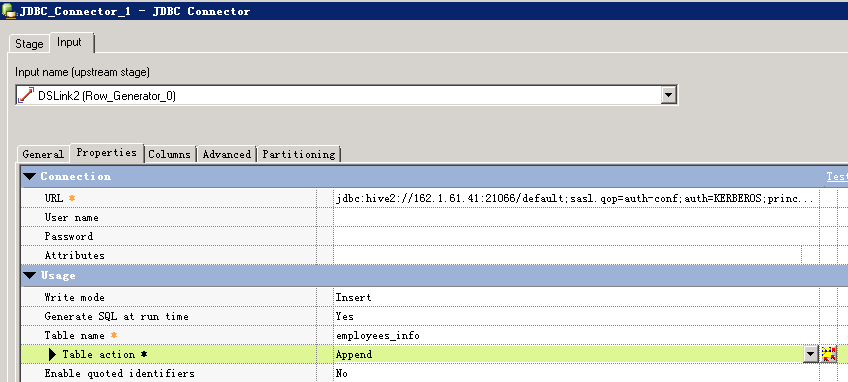Click the User name value field
Image resolution: width=848 pixels, height=382 pixels.
coord(576,218)
